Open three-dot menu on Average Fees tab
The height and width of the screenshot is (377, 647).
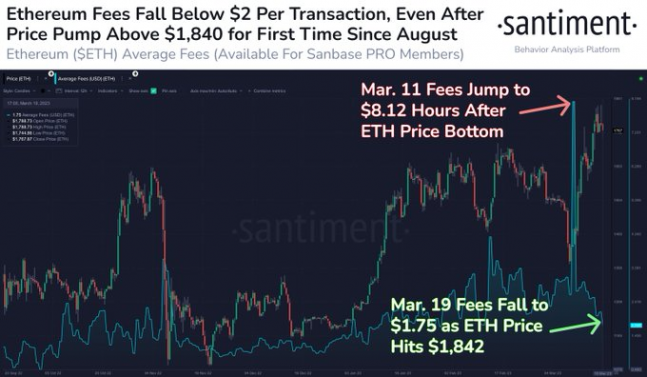pyautogui.click(x=122, y=78)
